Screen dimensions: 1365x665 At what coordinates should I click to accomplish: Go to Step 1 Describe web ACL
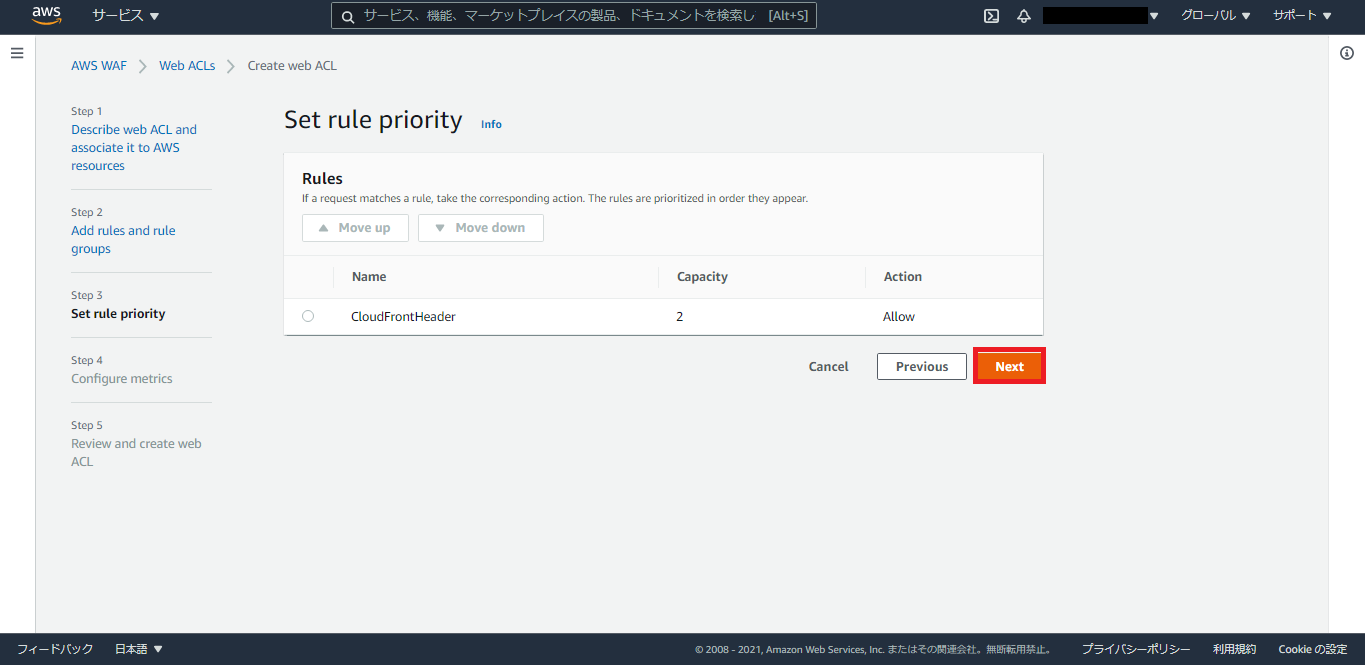(x=134, y=147)
